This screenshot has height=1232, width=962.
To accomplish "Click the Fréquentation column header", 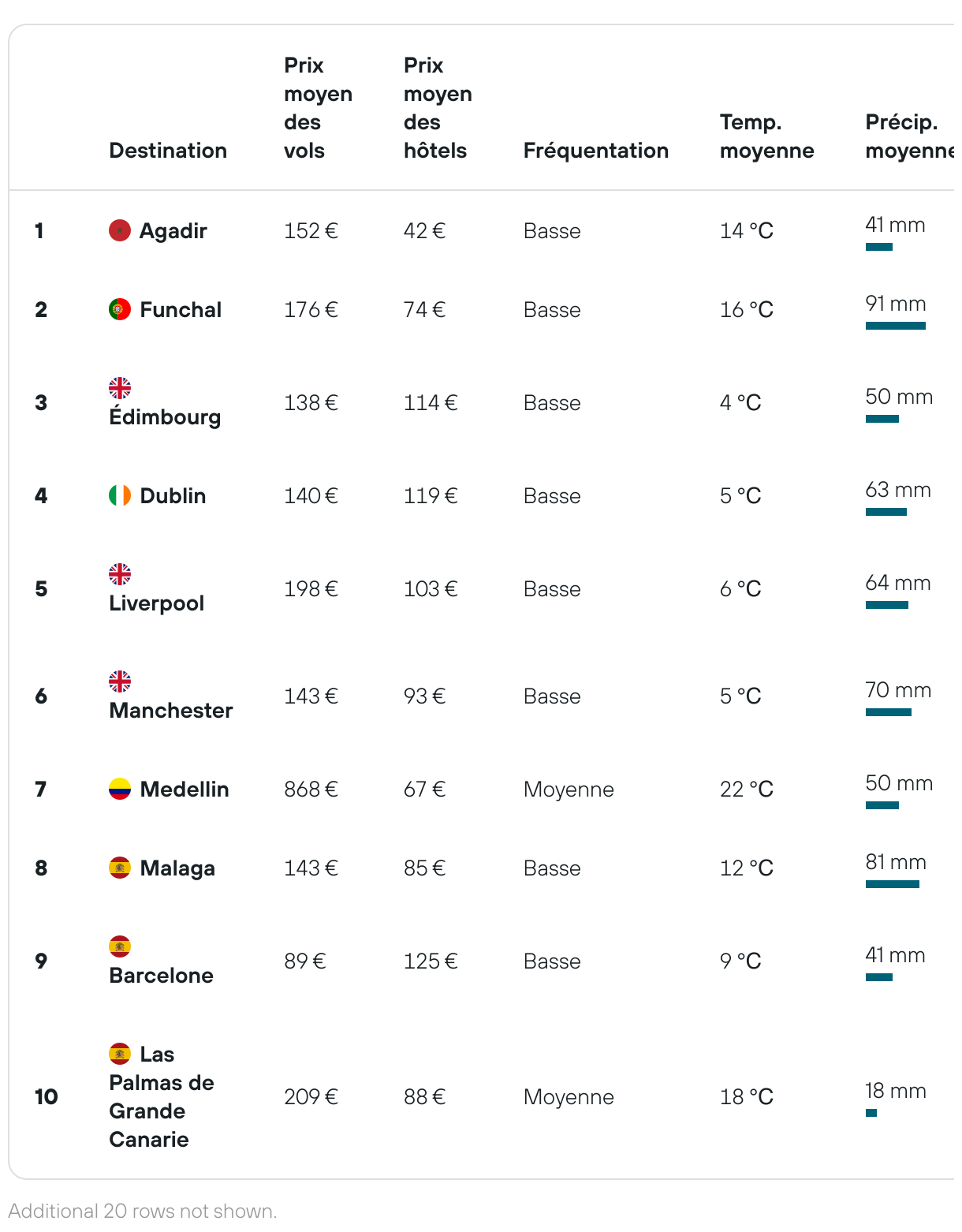I will [x=596, y=151].
